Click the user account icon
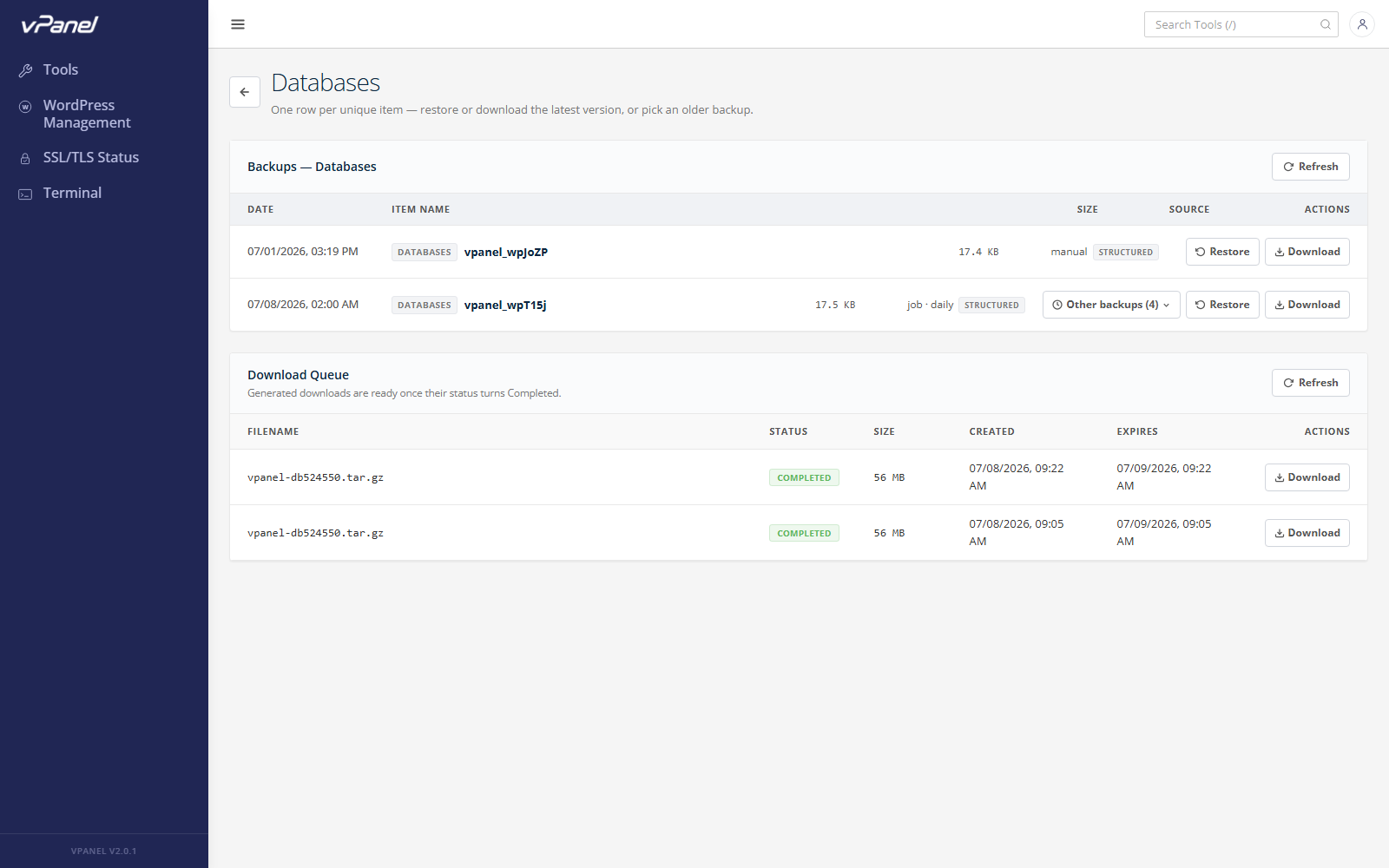This screenshot has width=1389, height=868. pos(1362,24)
